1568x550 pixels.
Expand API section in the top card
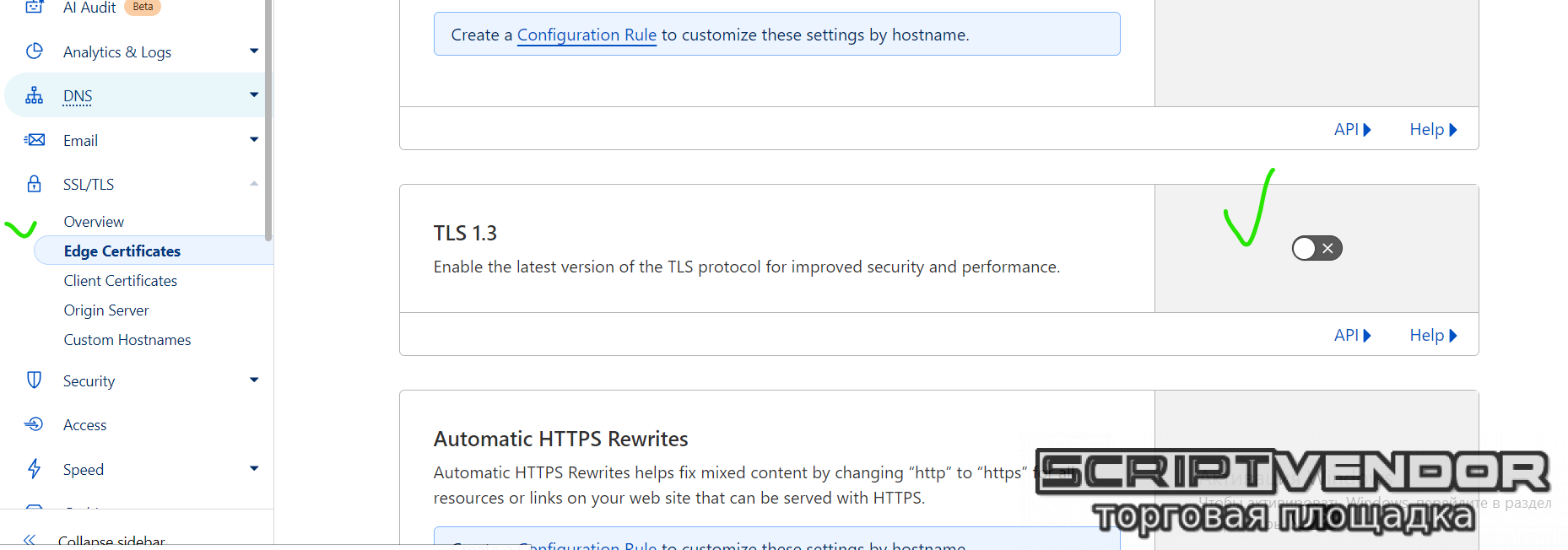coord(1353,129)
